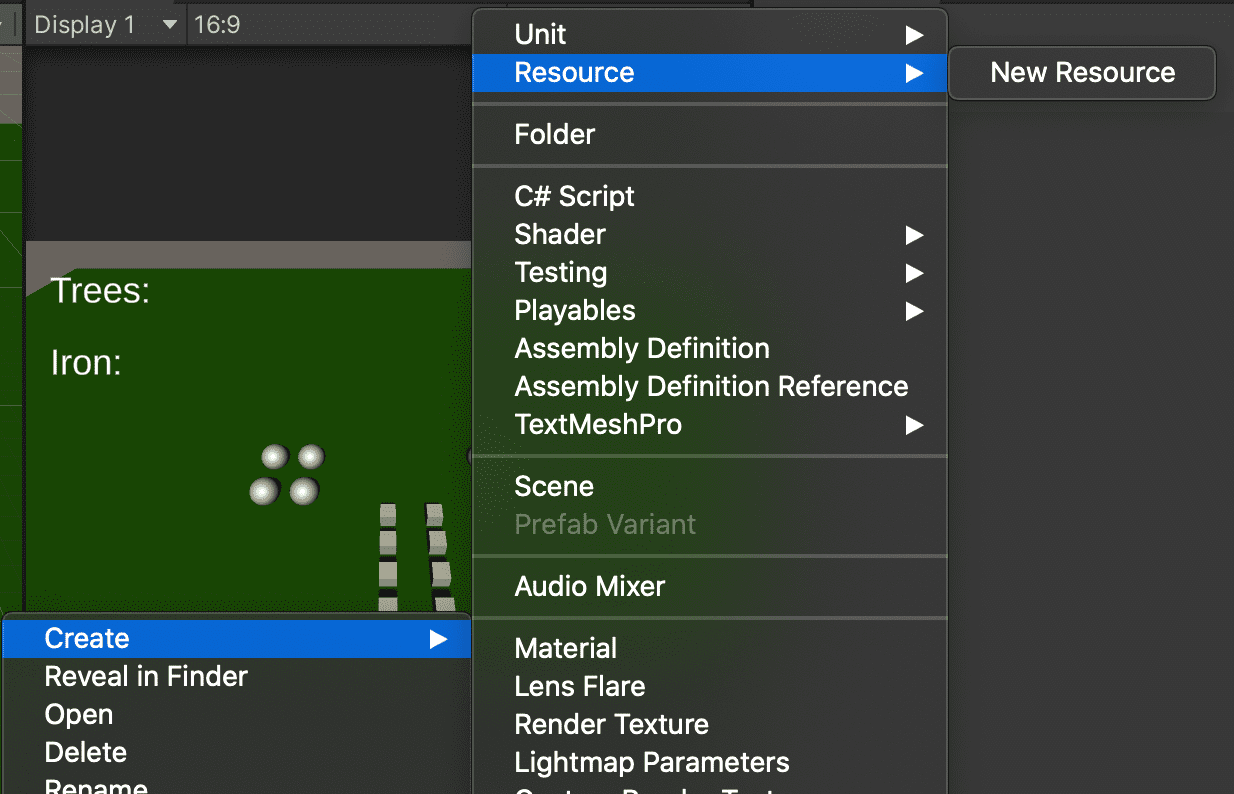Click the Trees: label in Game view
Viewport: 1234px width, 794px height.
coord(100,291)
